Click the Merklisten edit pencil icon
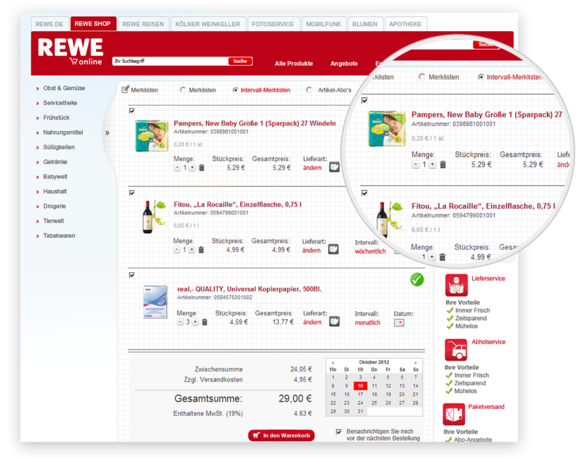Viewport: 577px width, 458px height. coord(125,89)
